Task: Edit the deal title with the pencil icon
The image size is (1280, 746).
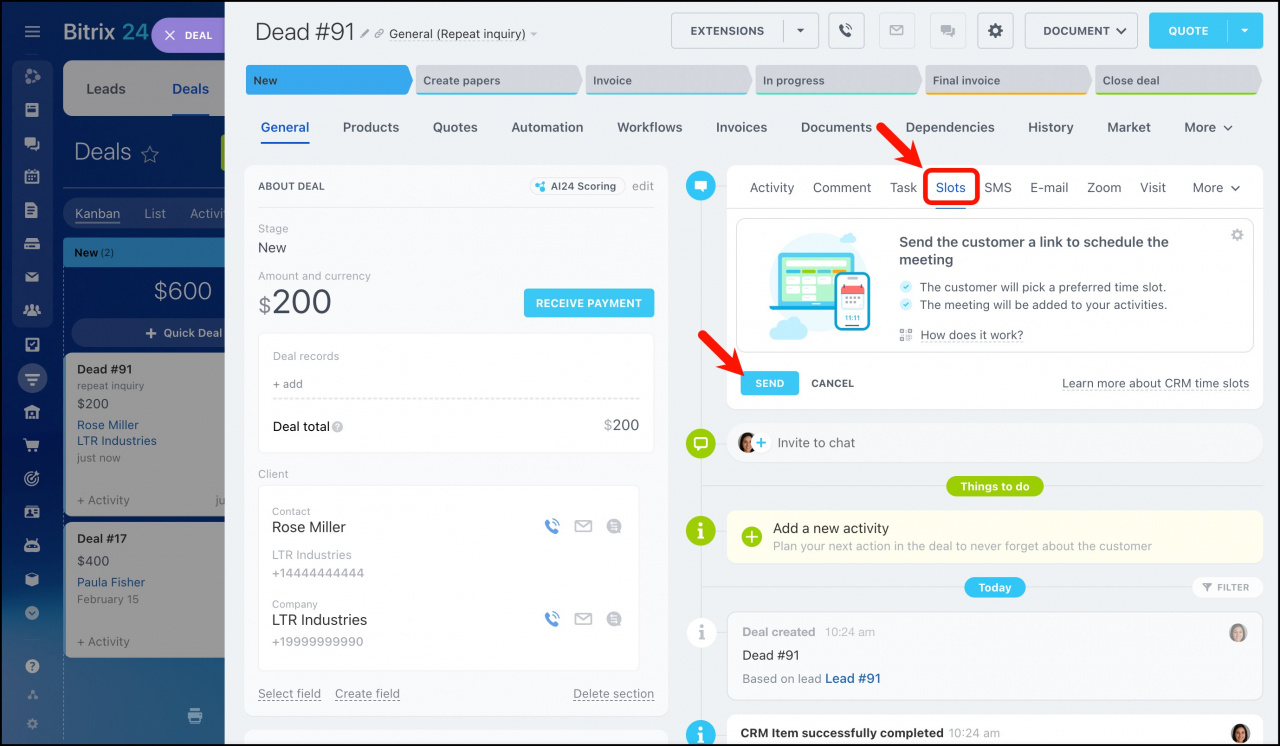Action: tap(365, 34)
